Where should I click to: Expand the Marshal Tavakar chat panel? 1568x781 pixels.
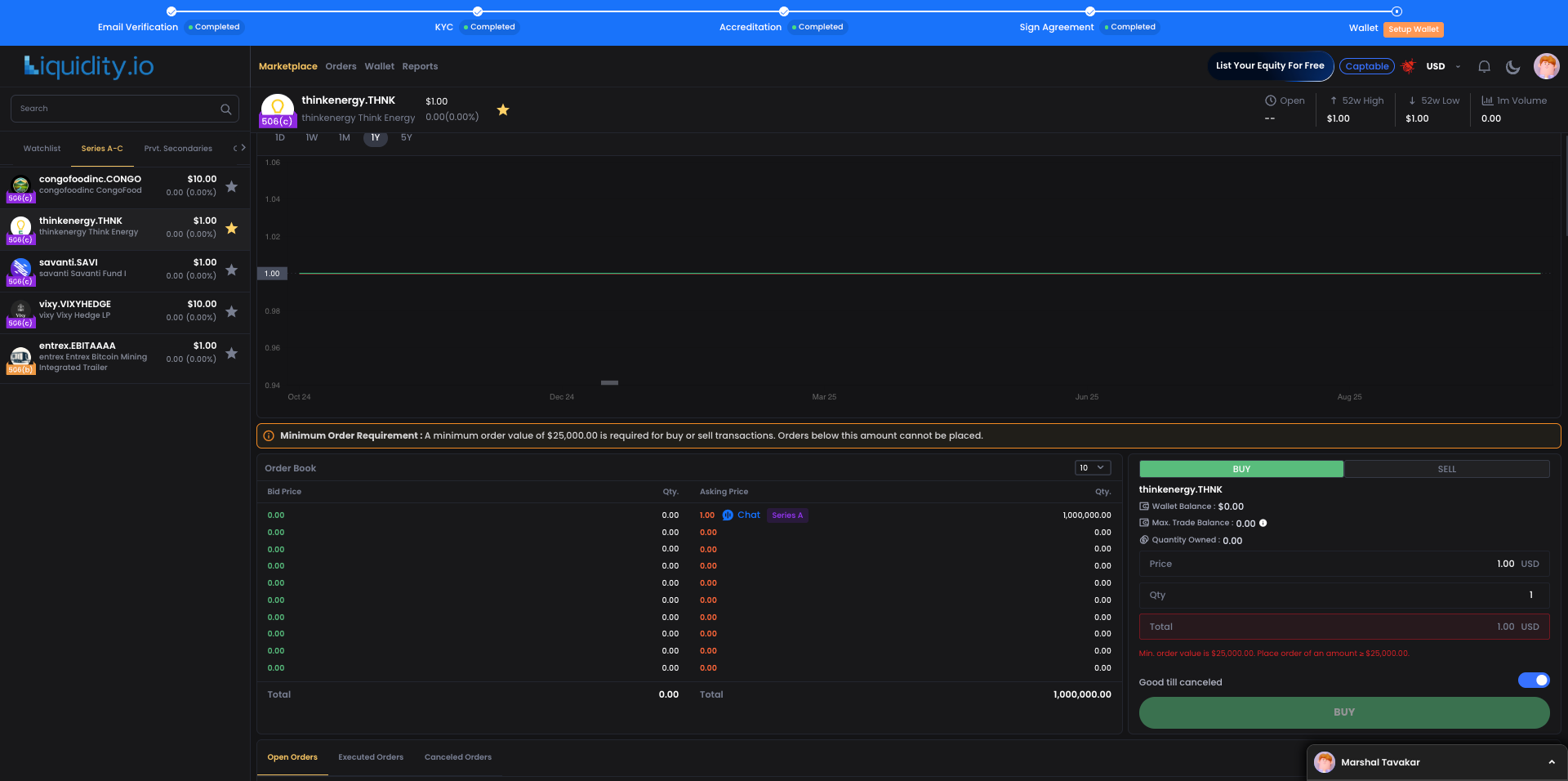[1552, 762]
